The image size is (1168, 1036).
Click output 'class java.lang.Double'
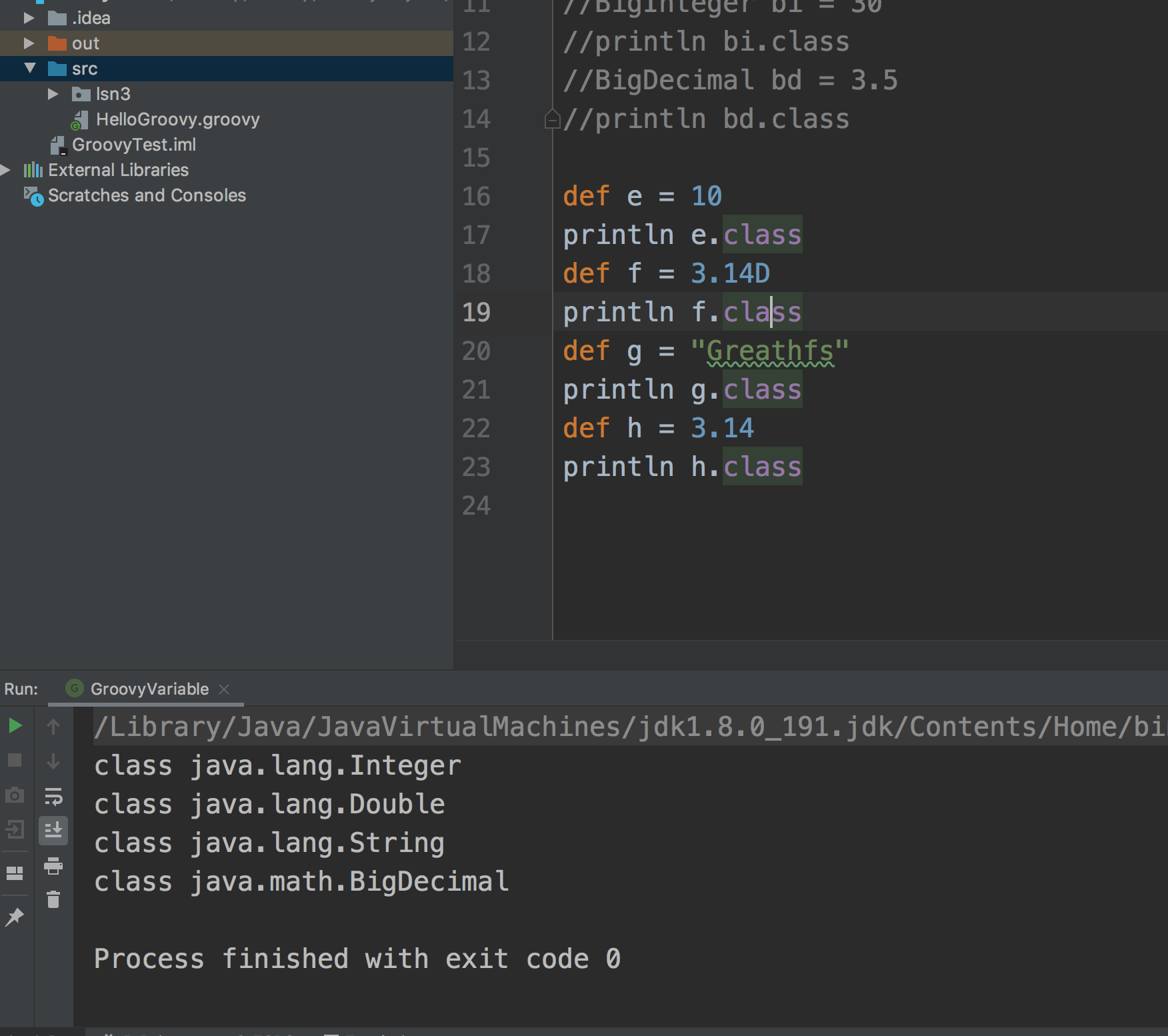[269, 804]
